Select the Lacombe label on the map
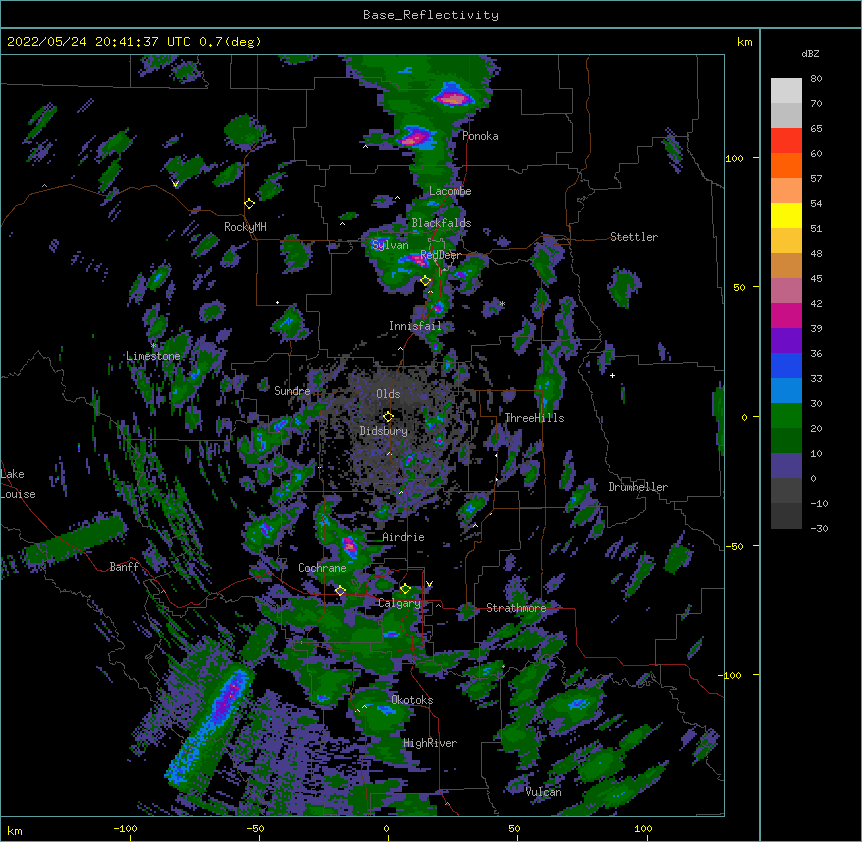The height and width of the screenshot is (842, 862). [450, 191]
